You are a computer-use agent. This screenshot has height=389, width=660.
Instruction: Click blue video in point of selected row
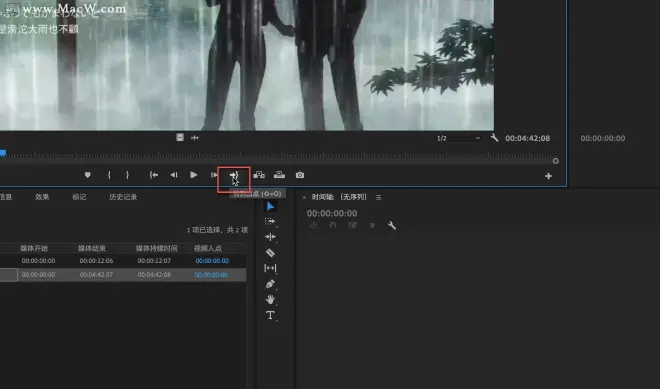coord(211,274)
